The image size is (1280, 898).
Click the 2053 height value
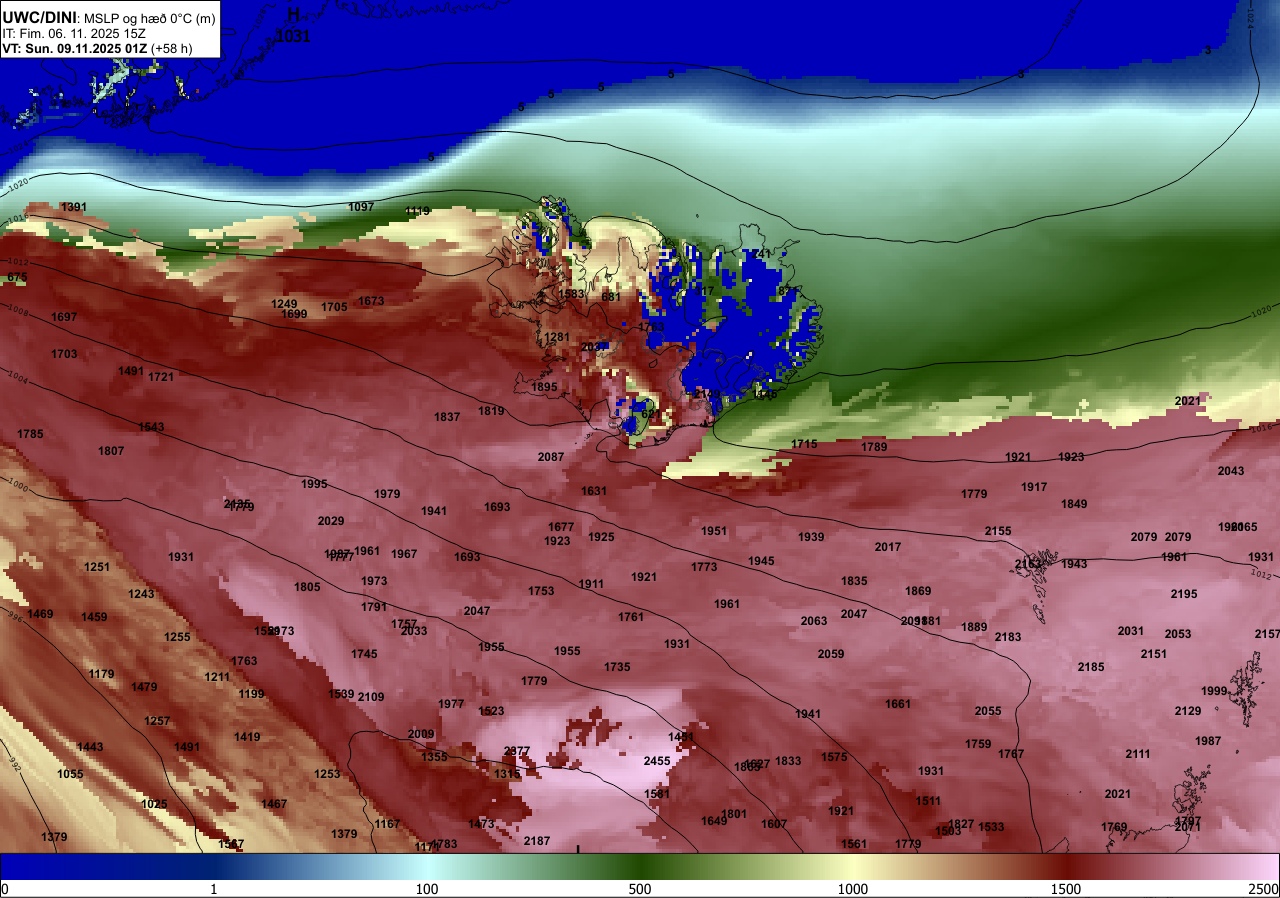[x=1178, y=634]
